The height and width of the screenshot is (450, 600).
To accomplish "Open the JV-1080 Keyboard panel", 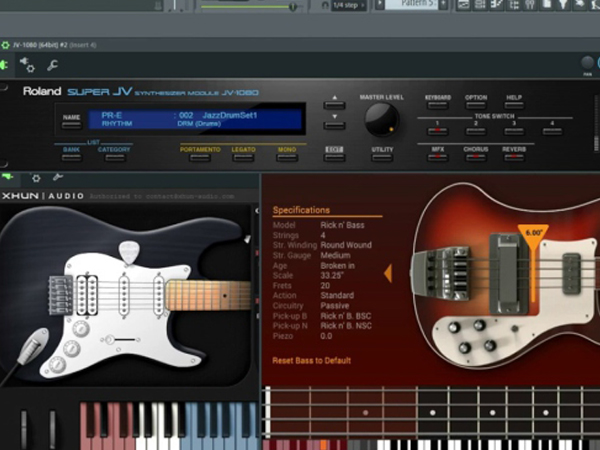I will coord(437,105).
